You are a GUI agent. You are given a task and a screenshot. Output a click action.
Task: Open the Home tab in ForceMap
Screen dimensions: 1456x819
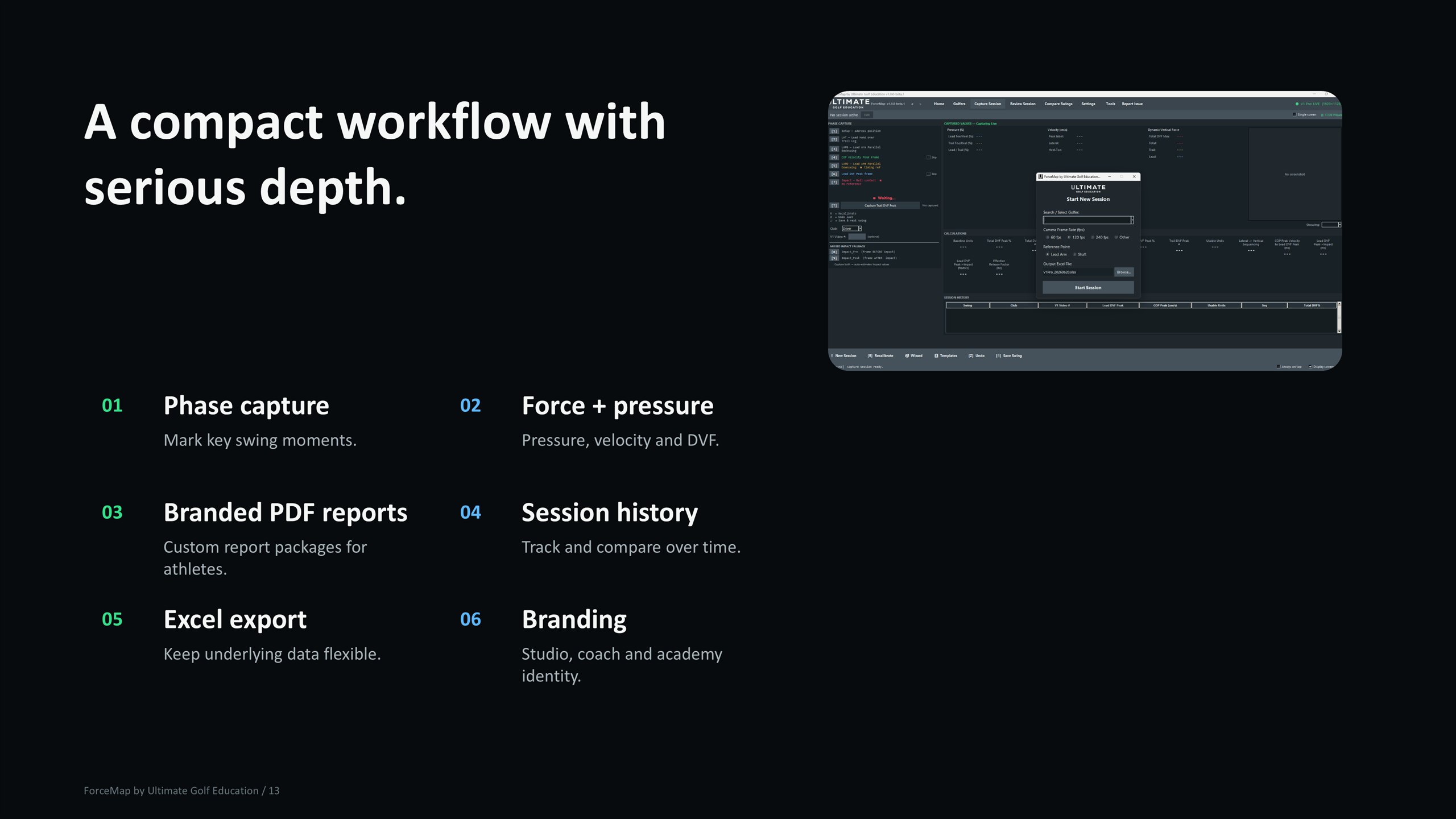pos(938,104)
